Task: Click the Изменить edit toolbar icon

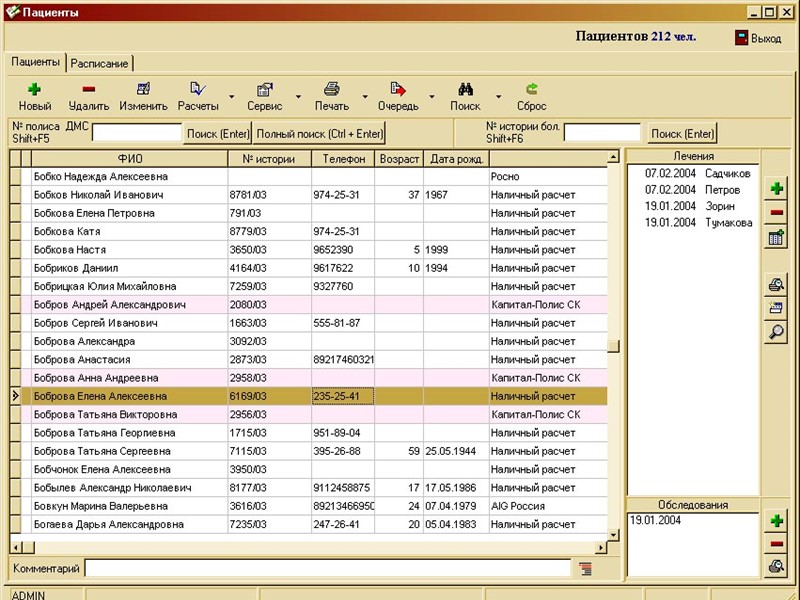Action: coord(143,90)
